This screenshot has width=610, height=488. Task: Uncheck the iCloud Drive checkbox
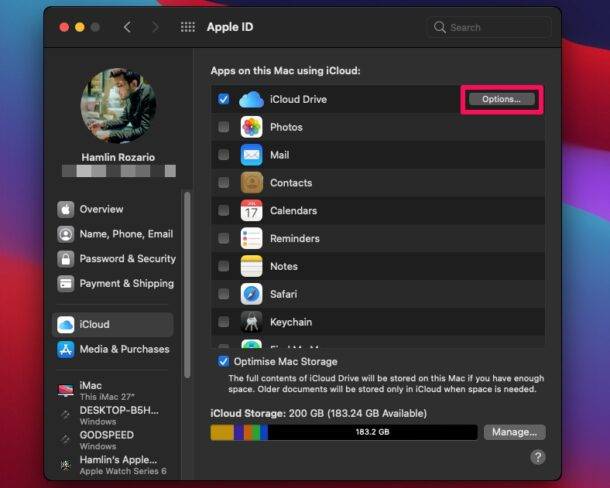[x=224, y=99]
